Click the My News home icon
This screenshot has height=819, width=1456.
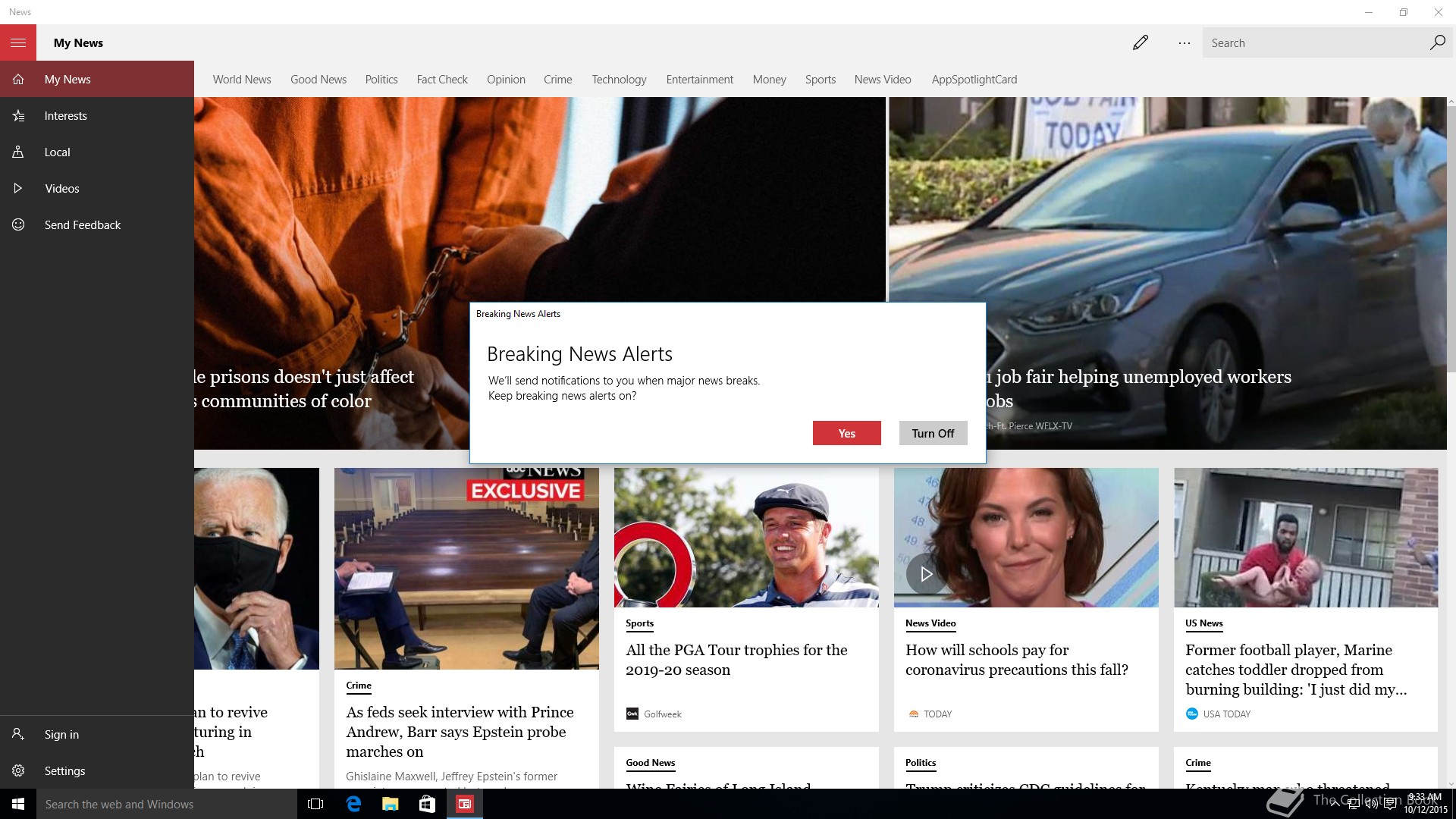(18, 79)
